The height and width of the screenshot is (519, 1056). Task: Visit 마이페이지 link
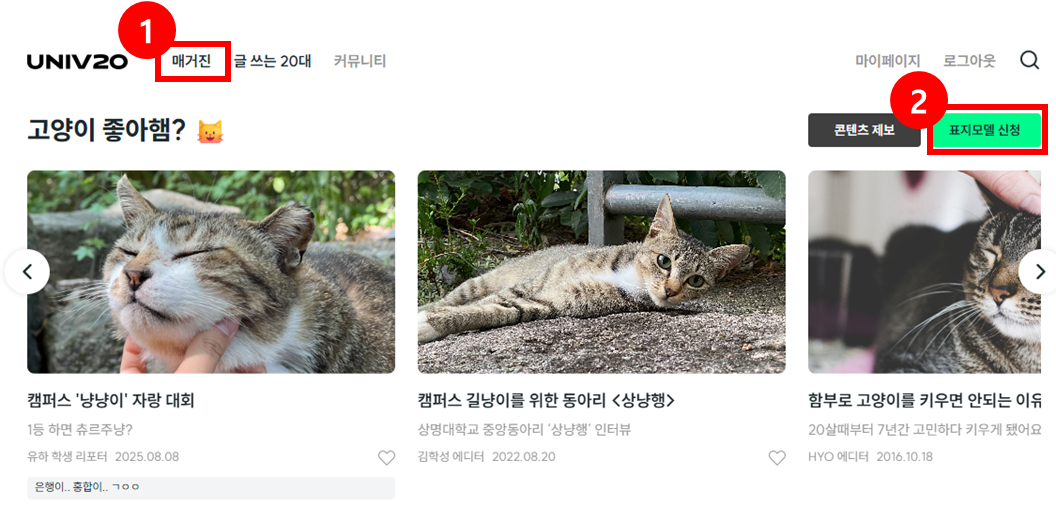coord(888,61)
